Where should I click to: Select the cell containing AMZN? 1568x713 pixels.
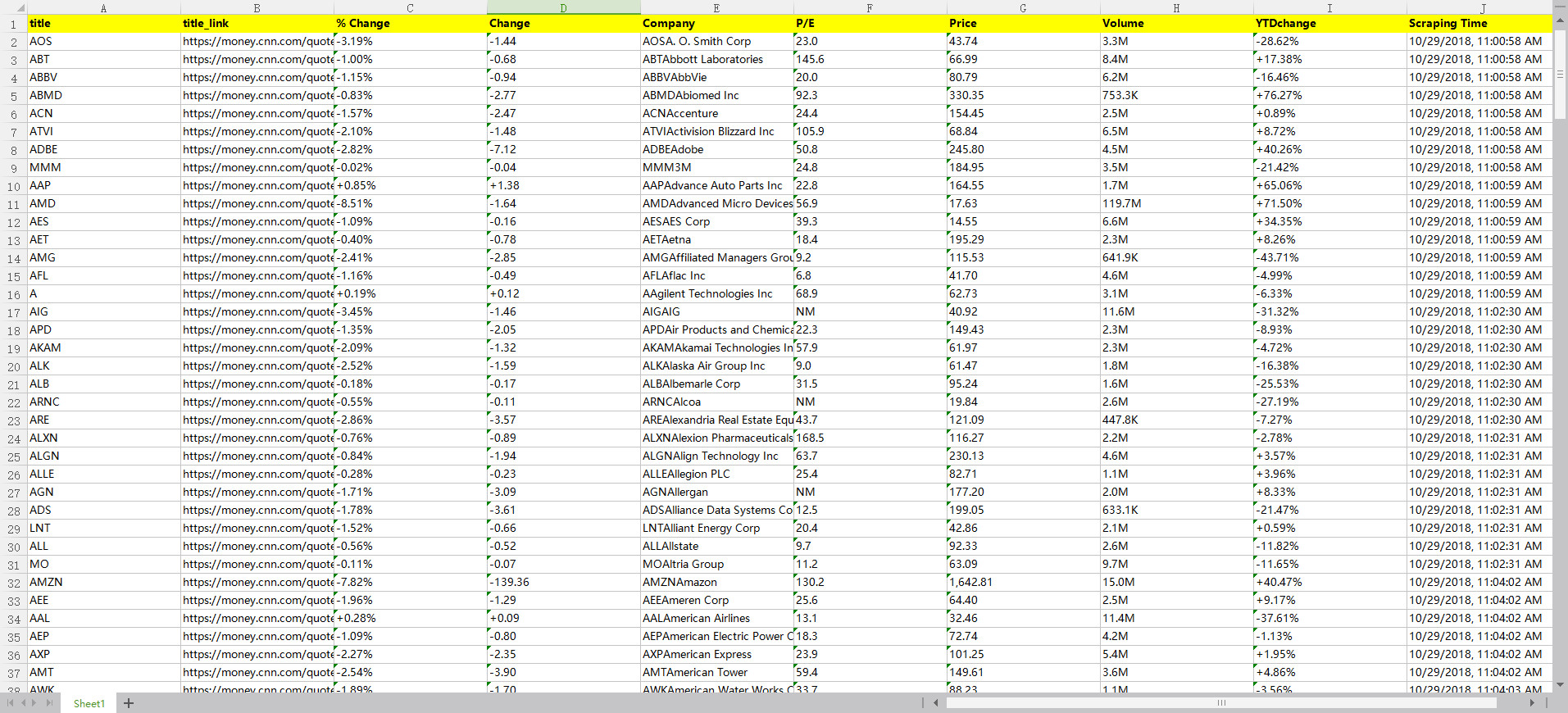[103, 583]
